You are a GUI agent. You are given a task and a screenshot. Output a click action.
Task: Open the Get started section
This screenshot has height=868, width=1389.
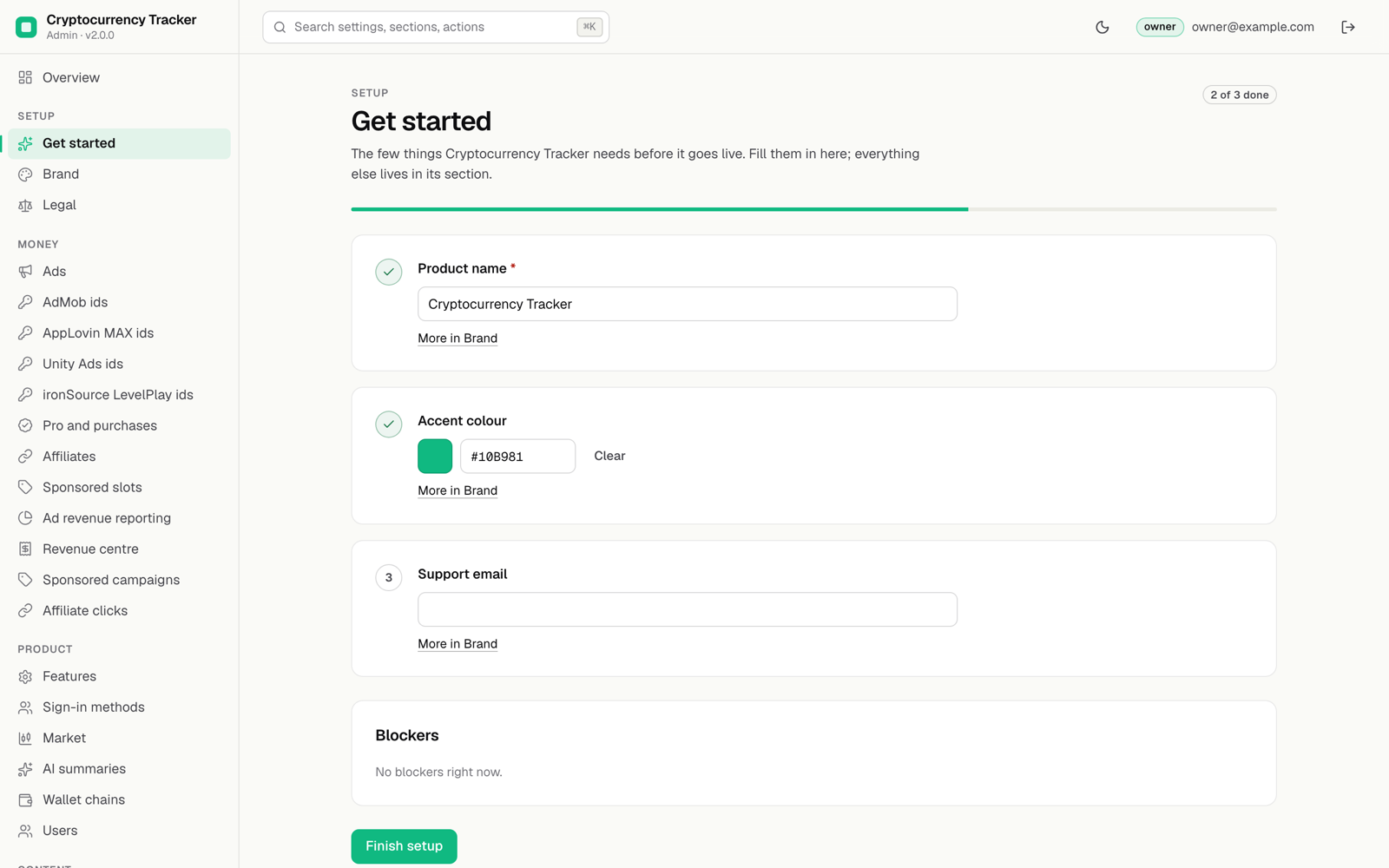click(x=120, y=143)
